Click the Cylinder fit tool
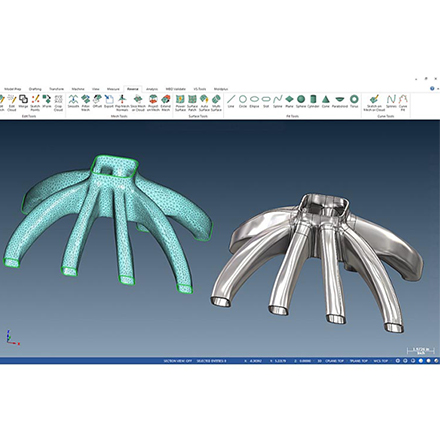 313,101
